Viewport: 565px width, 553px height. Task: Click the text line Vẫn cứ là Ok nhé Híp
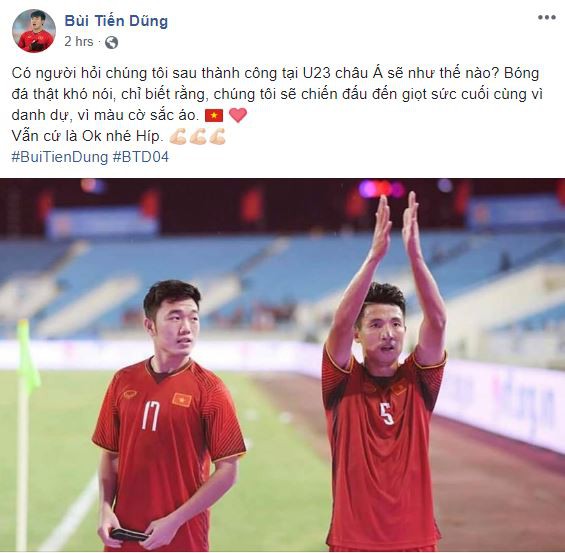pyautogui.click(x=88, y=136)
